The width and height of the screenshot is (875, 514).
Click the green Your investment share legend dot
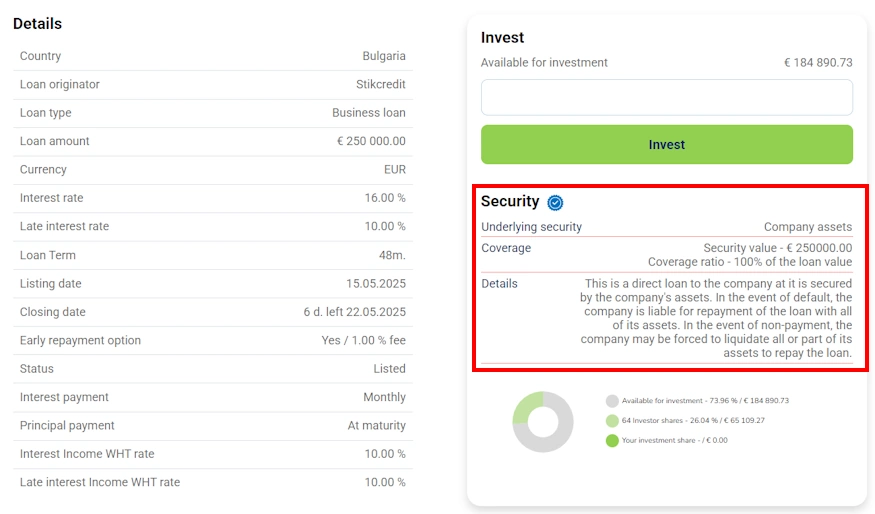point(612,440)
